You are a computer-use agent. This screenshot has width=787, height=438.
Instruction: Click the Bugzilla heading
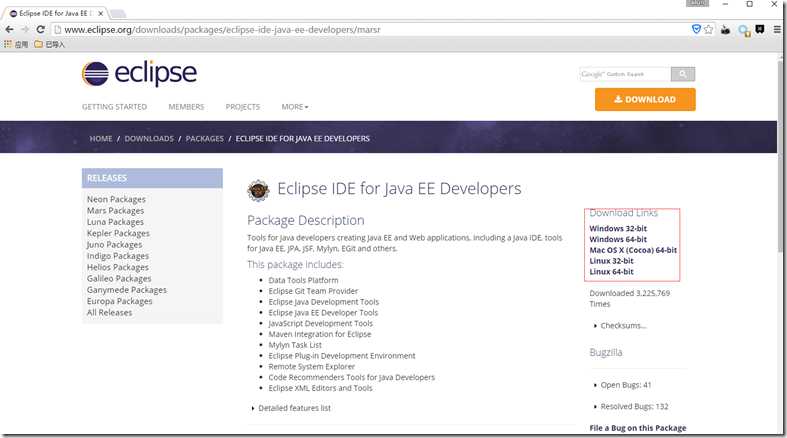(606, 353)
